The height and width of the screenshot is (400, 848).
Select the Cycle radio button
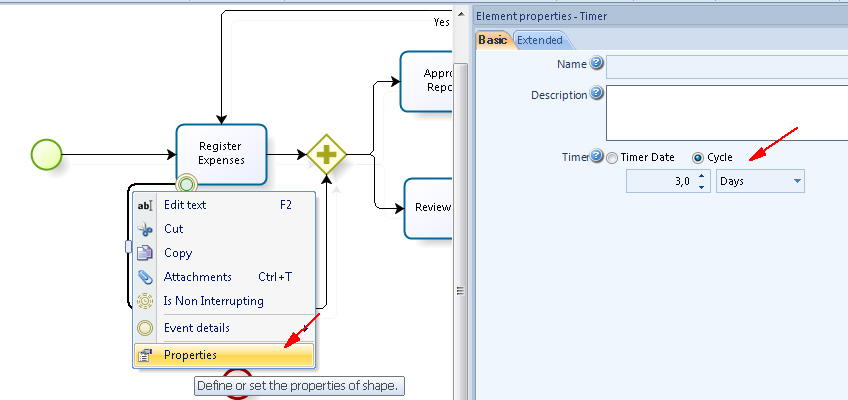point(698,158)
